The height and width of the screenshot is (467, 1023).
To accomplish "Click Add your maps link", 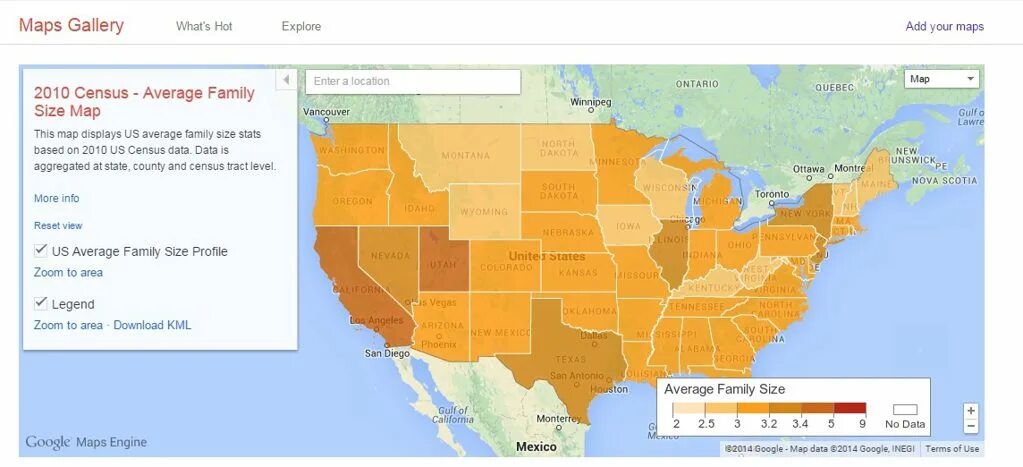I will click(945, 27).
